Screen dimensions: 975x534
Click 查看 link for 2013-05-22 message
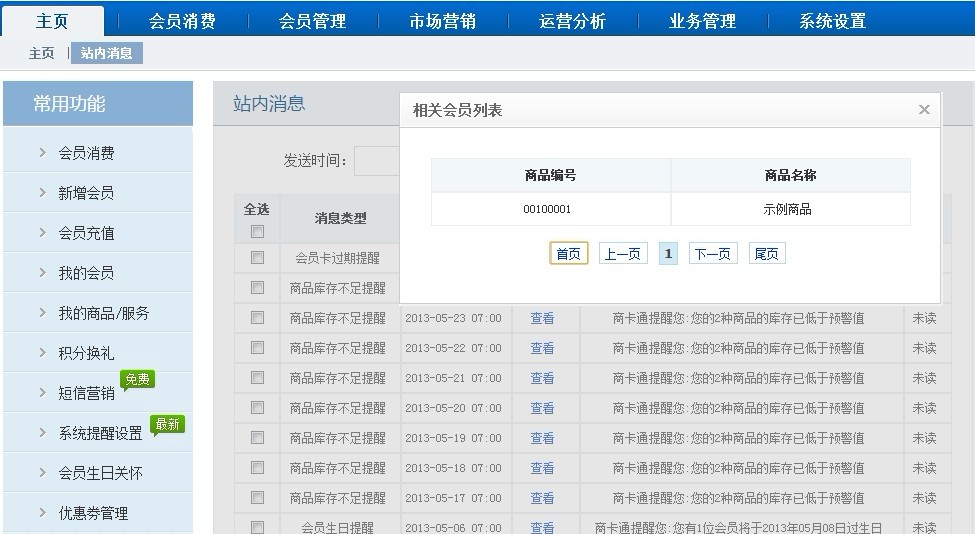tap(542, 348)
